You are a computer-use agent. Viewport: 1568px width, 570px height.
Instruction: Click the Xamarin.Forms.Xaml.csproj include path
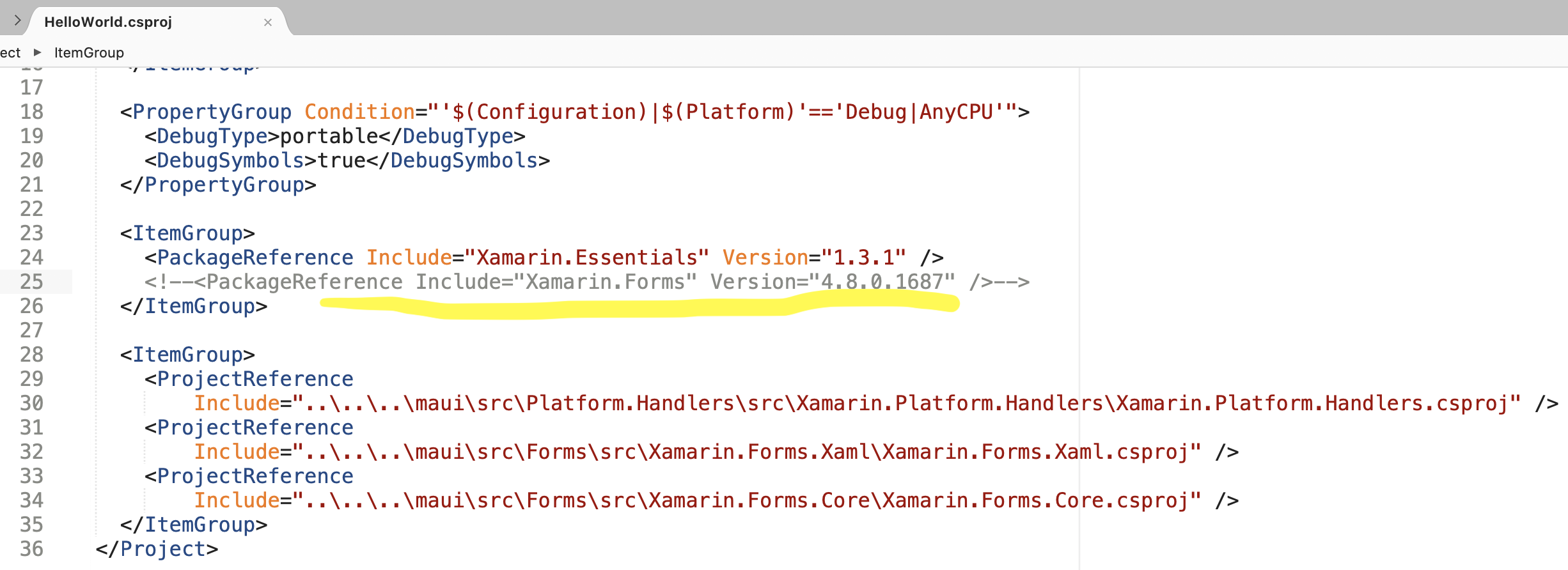(x=746, y=452)
